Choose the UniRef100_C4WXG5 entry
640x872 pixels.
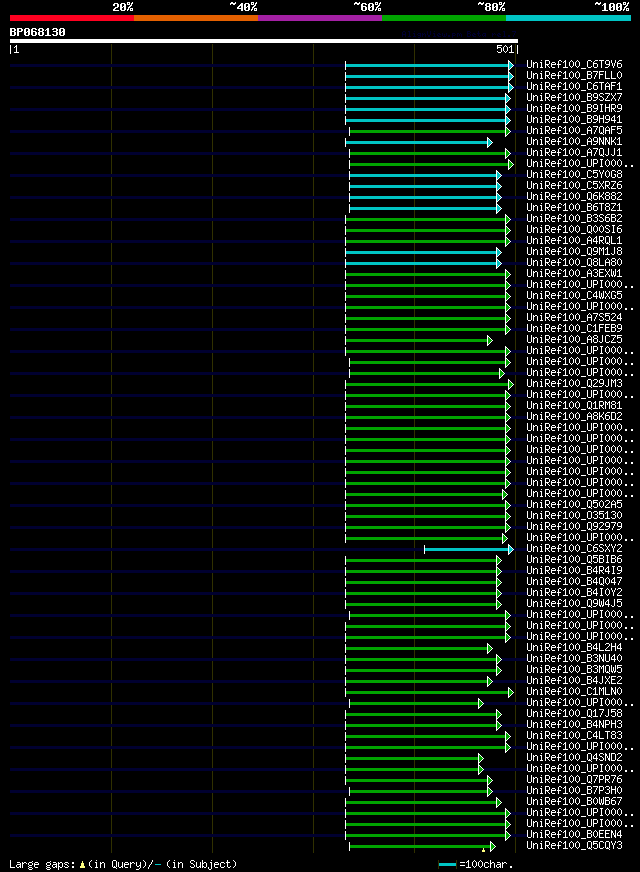point(574,295)
